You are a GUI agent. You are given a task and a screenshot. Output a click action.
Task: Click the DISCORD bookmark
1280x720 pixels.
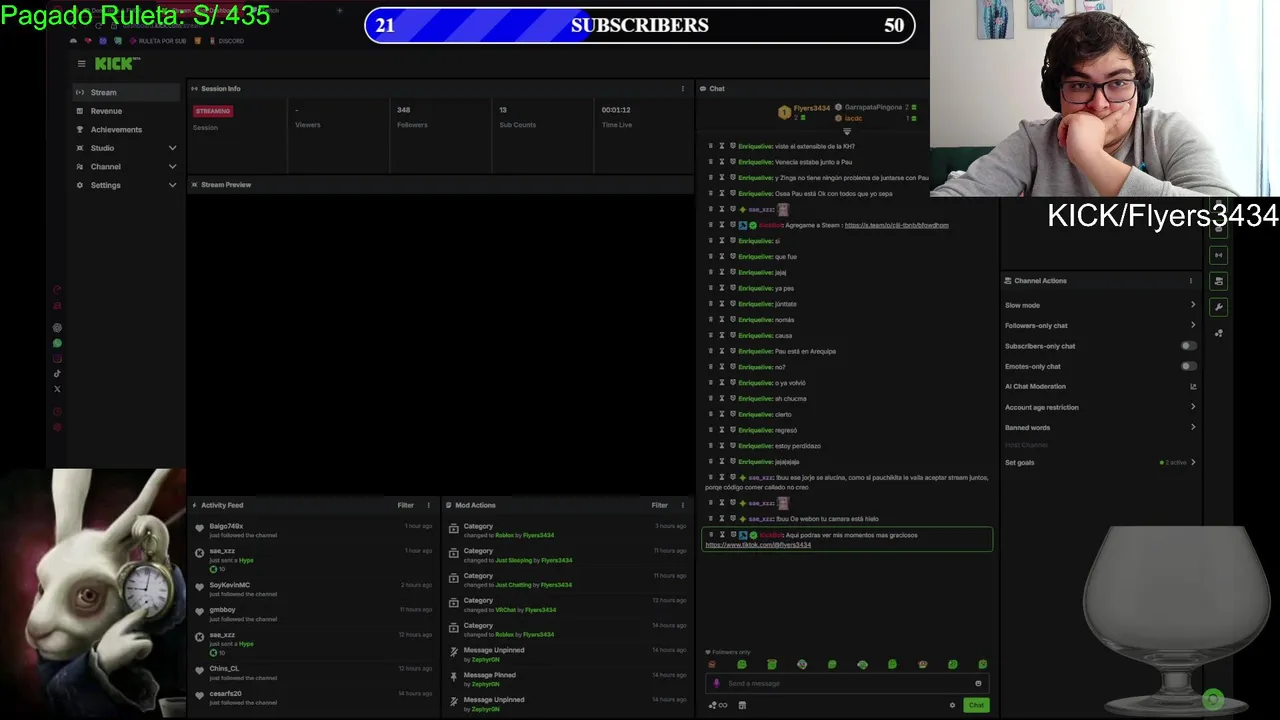pyautogui.click(x=226, y=41)
